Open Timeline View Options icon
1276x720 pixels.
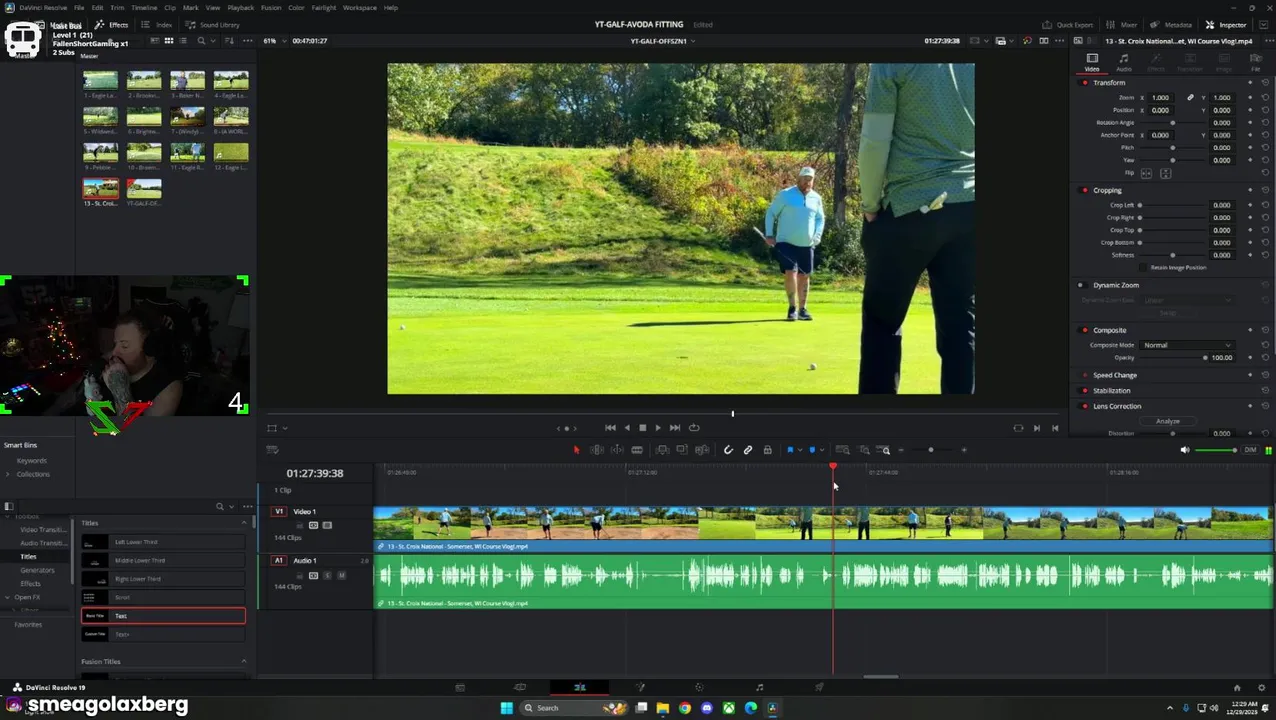tap(272, 450)
